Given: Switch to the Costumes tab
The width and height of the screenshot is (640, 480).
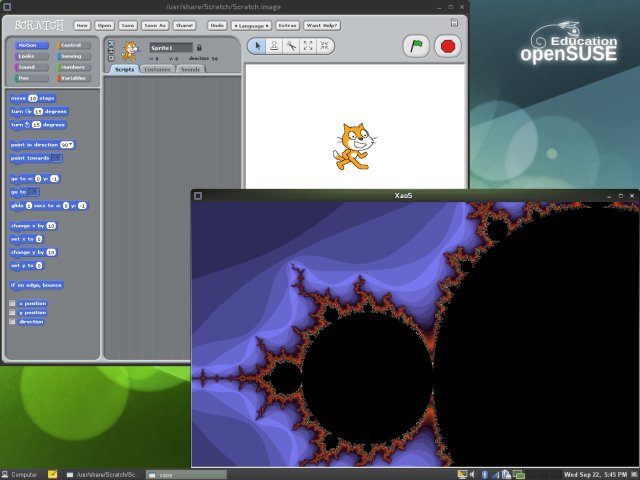Looking at the screenshot, I should 157,69.
